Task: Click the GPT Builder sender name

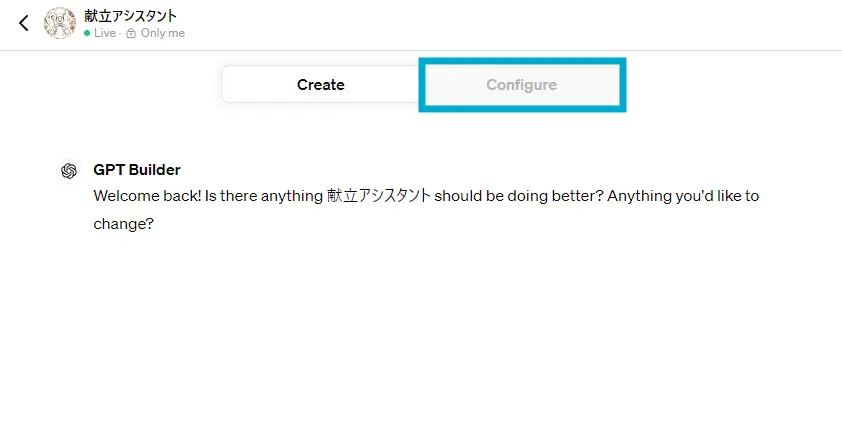Action: pos(137,170)
